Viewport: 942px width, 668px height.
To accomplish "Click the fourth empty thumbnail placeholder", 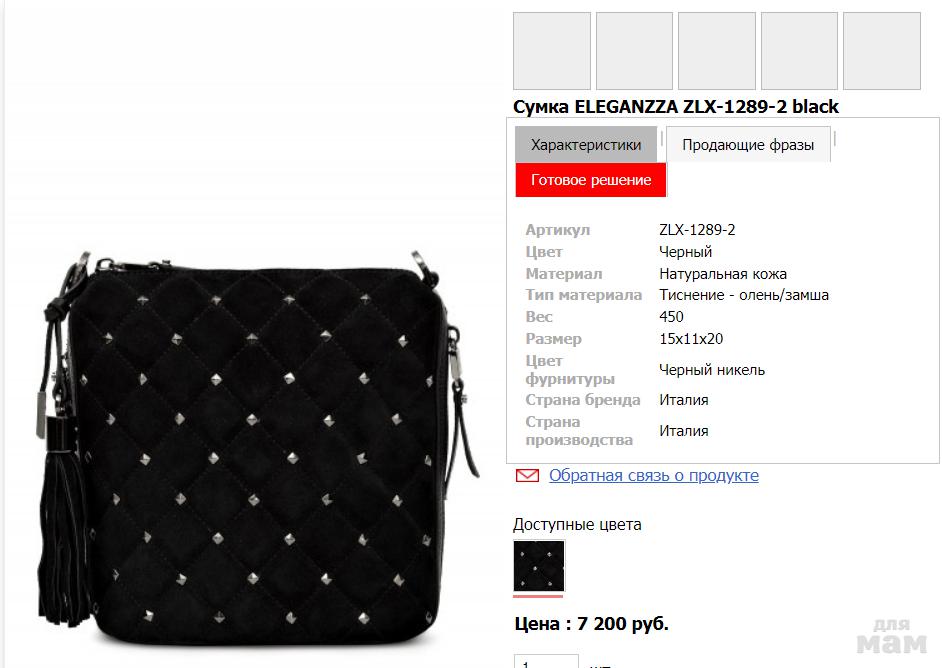I will pyautogui.click(x=799, y=51).
